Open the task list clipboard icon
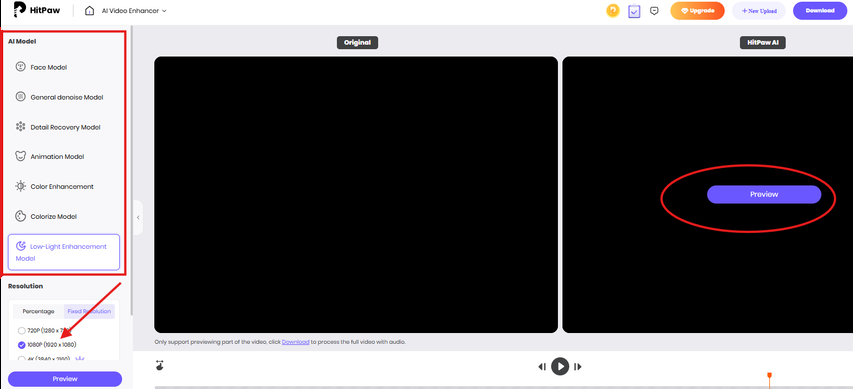Screen dimensions: 853x389 pyautogui.click(x=634, y=10)
